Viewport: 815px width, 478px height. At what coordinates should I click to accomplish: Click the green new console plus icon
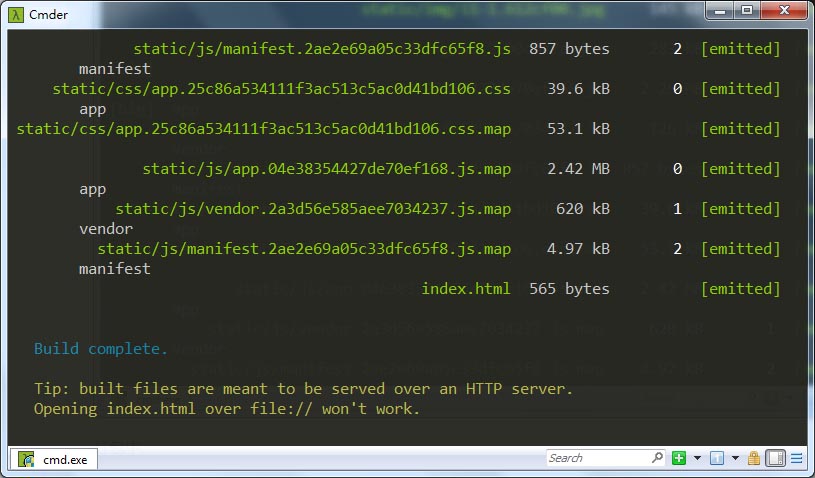(x=679, y=458)
